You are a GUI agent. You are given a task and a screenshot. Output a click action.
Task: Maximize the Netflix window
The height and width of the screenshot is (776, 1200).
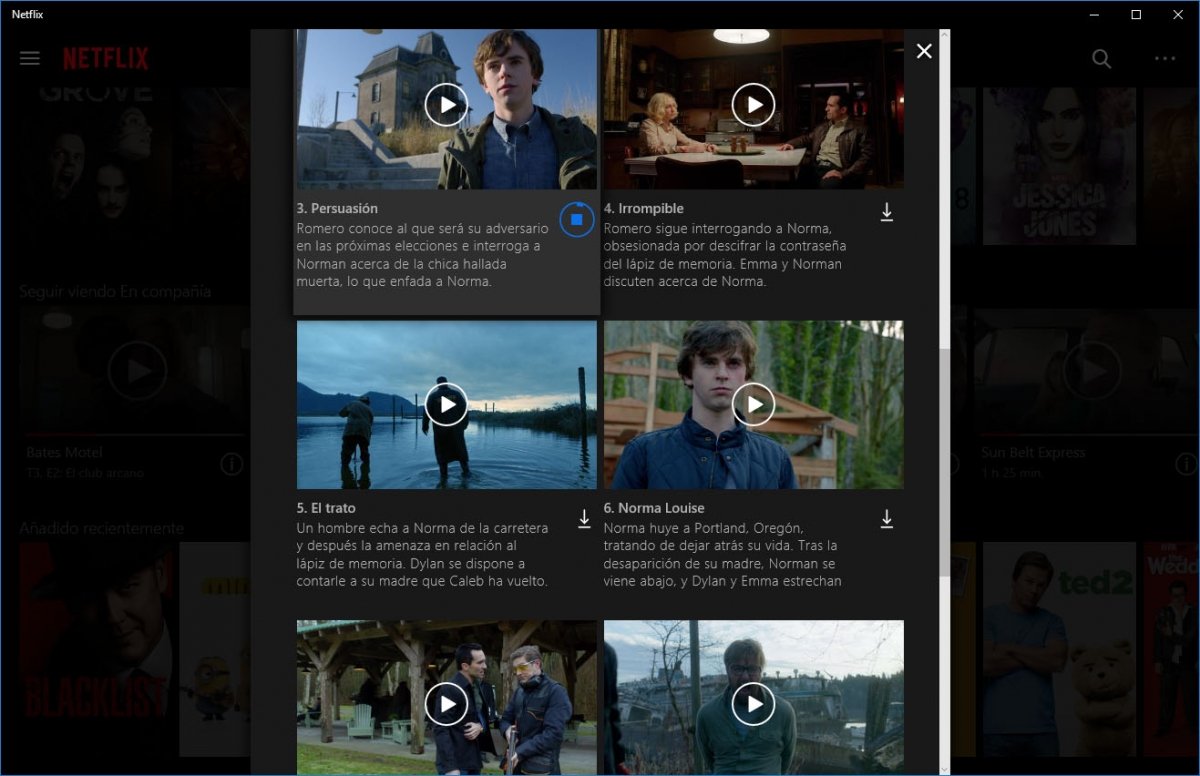point(1136,14)
